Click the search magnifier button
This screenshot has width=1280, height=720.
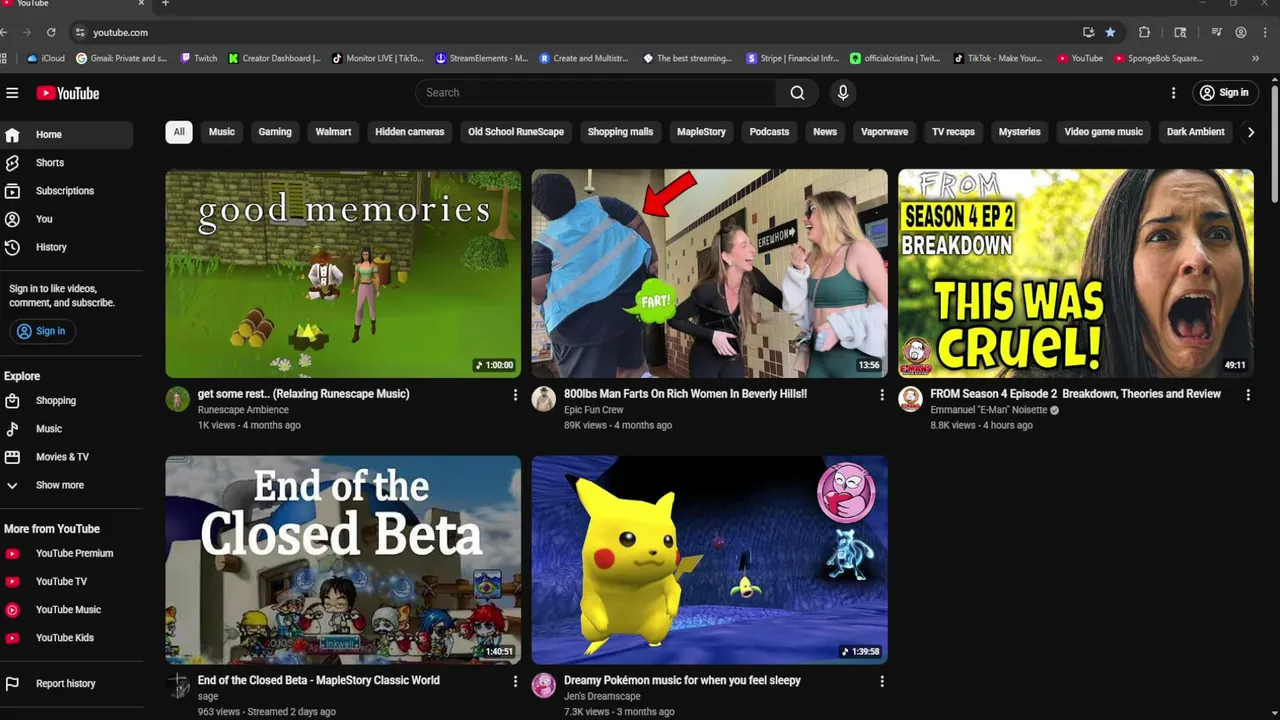(797, 93)
